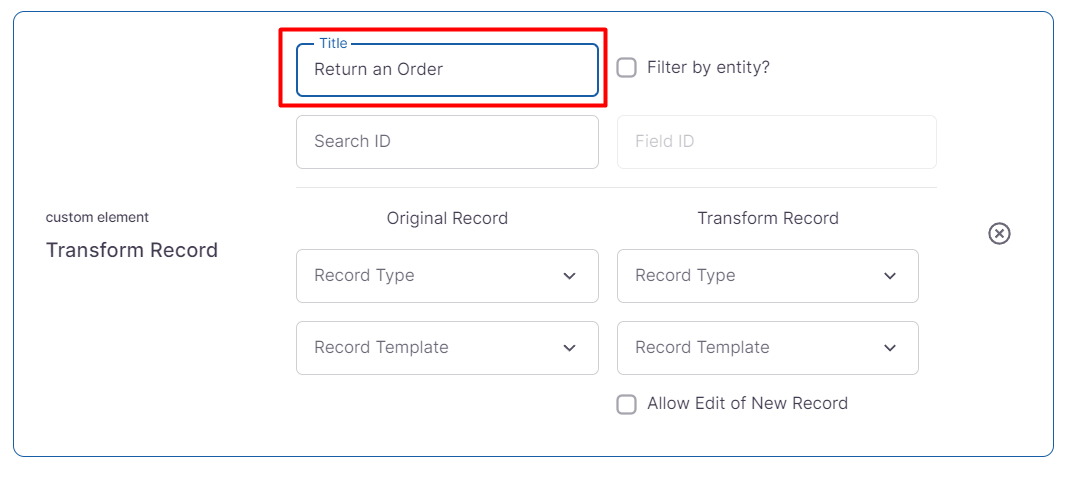1071x481 pixels.
Task: Open Record Type dropdown under Original Record
Action: pyautogui.click(x=430, y=276)
